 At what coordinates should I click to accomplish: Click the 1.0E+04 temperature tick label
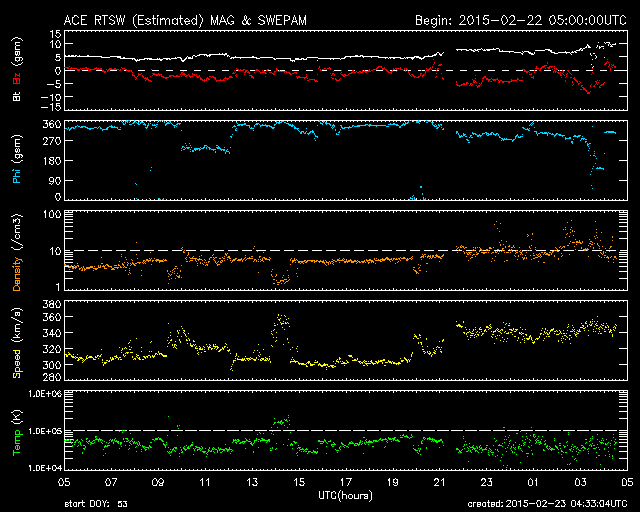(43, 467)
